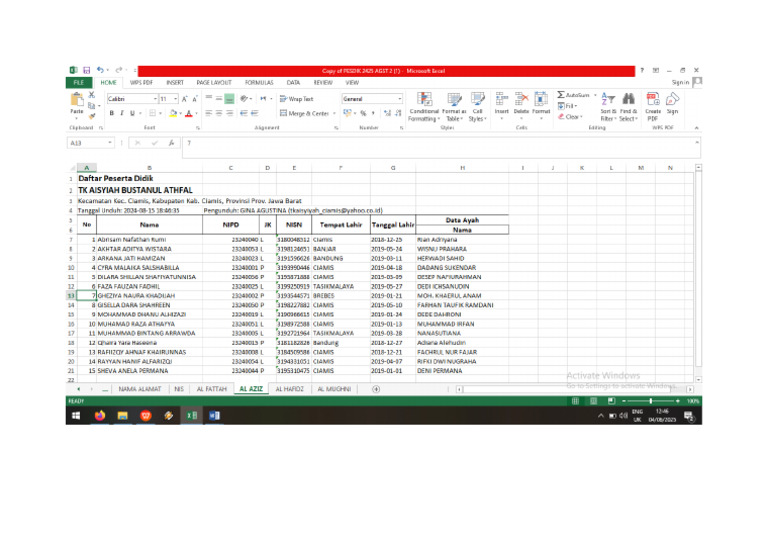Click the Cut scissors icon
The image size is (768, 543).
click(x=92, y=95)
